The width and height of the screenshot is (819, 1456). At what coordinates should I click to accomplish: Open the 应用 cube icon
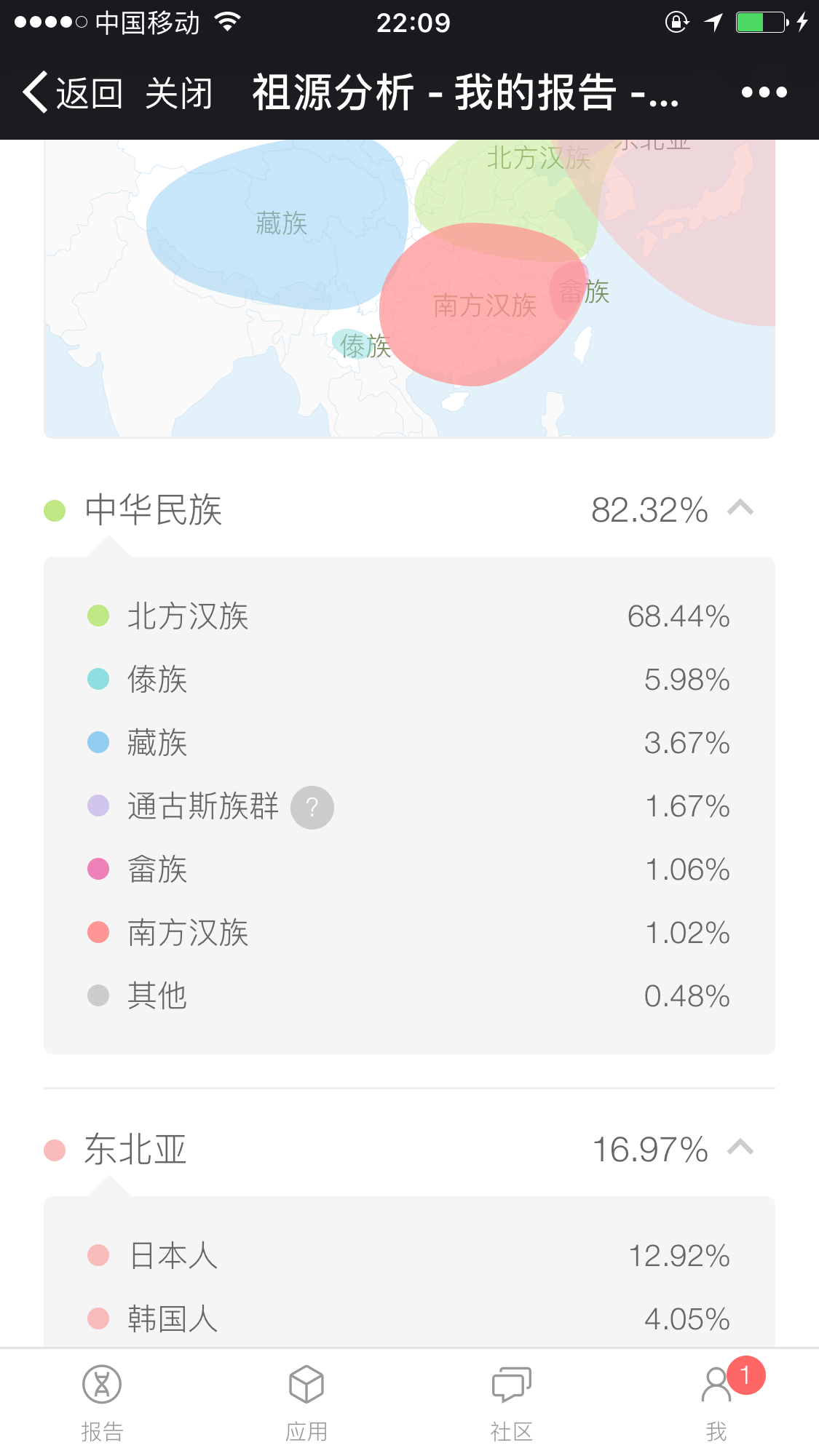point(306,1384)
